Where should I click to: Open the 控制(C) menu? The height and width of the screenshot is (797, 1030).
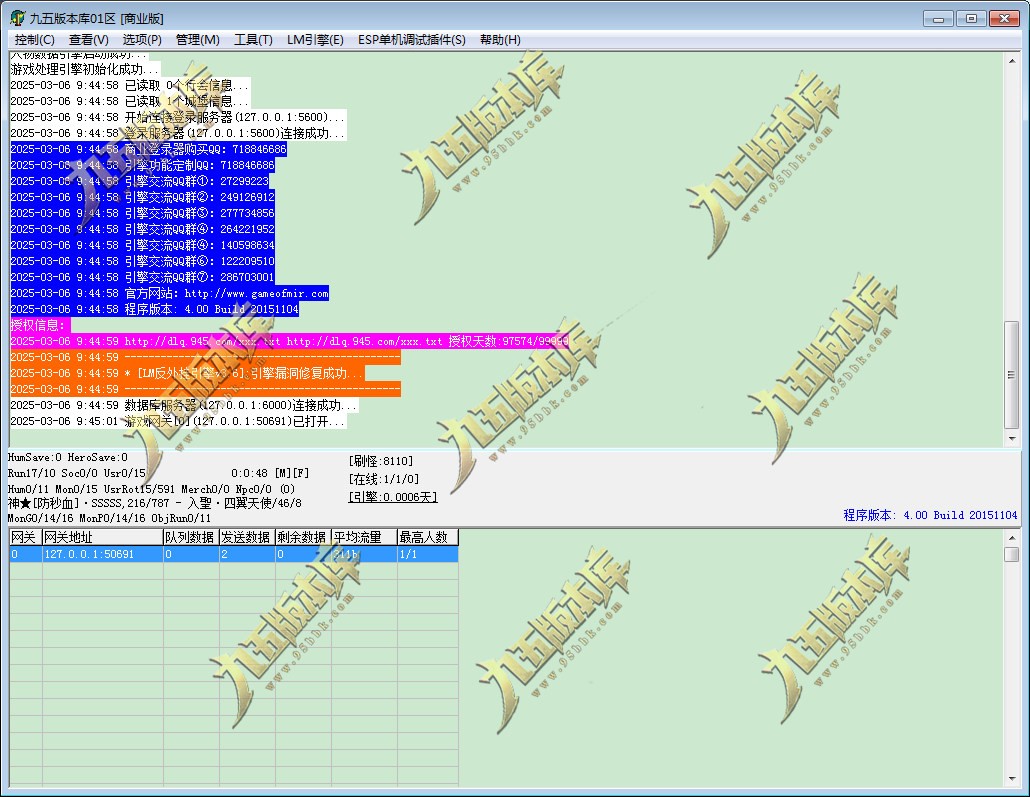(34, 40)
